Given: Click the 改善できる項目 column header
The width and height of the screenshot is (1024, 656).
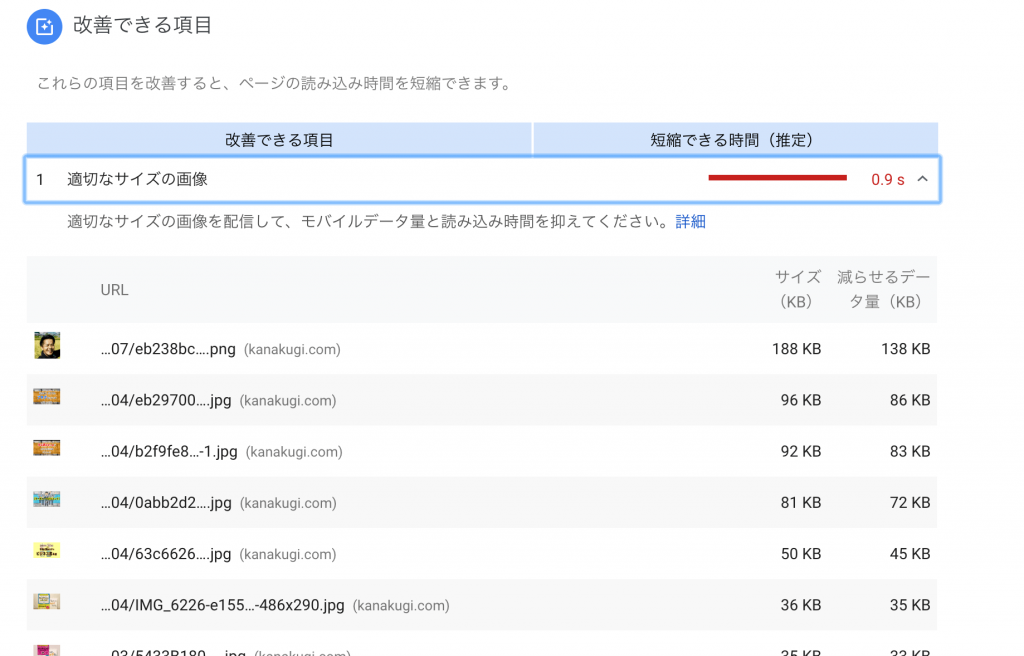Looking at the screenshot, I should point(280,140).
